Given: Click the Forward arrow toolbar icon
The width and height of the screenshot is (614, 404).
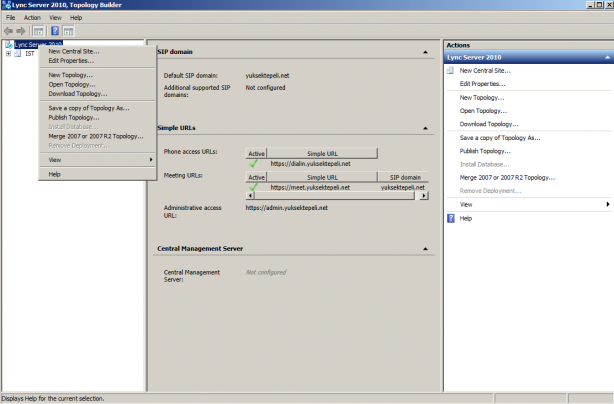Looking at the screenshot, I should (x=21, y=31).
